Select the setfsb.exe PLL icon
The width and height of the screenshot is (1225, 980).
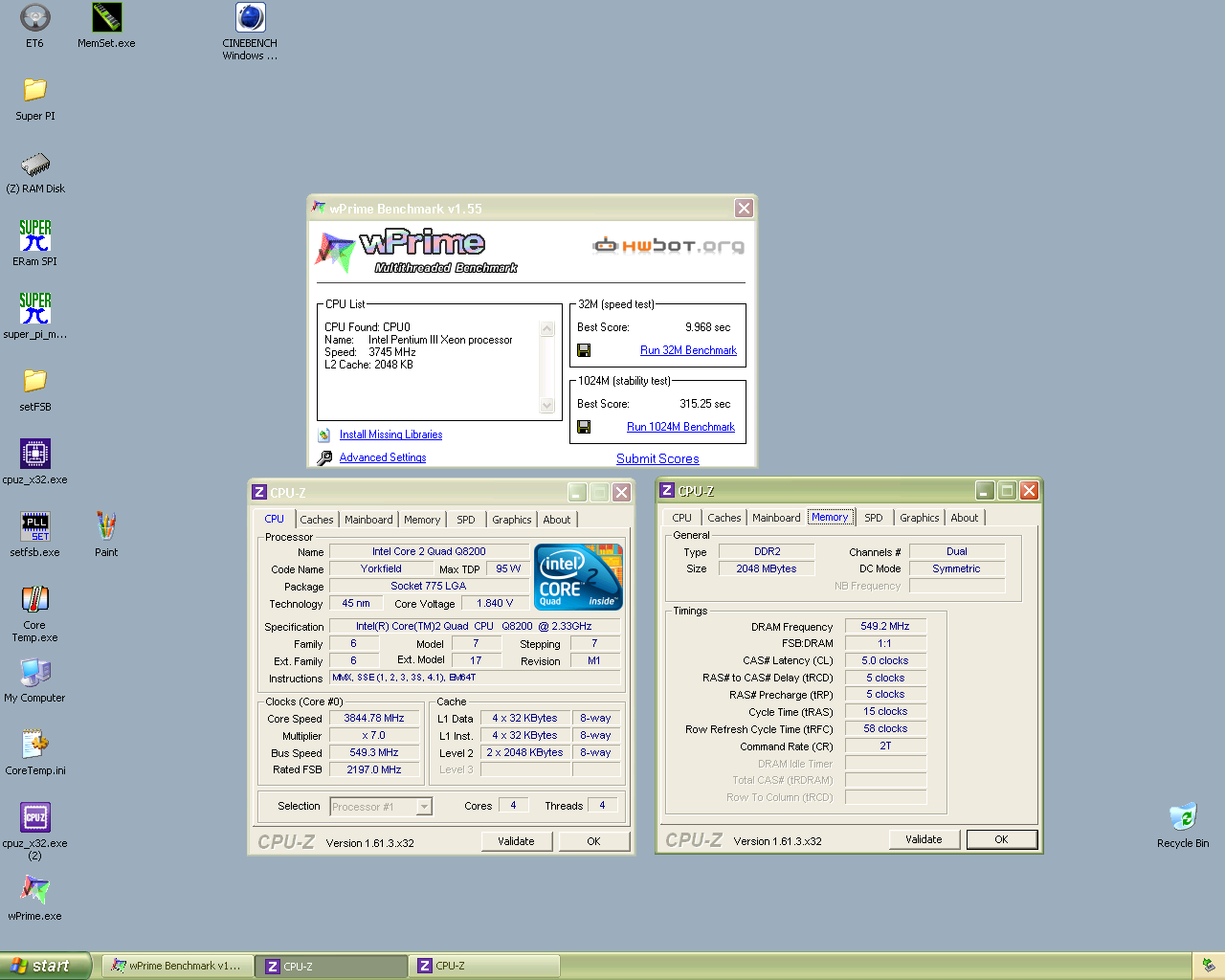pyautogui.click(x=35, y=535)
